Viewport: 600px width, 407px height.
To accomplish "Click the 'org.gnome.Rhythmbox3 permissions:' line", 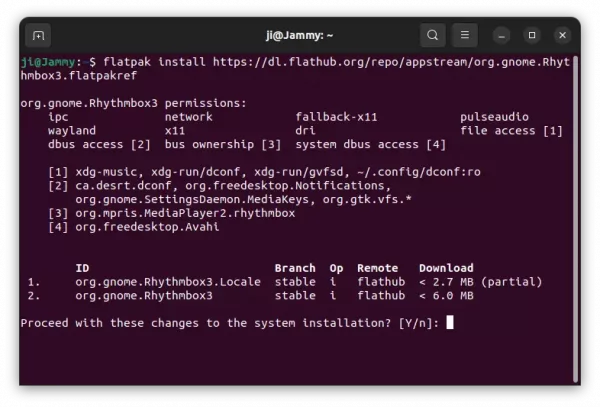I will [134, 103].
